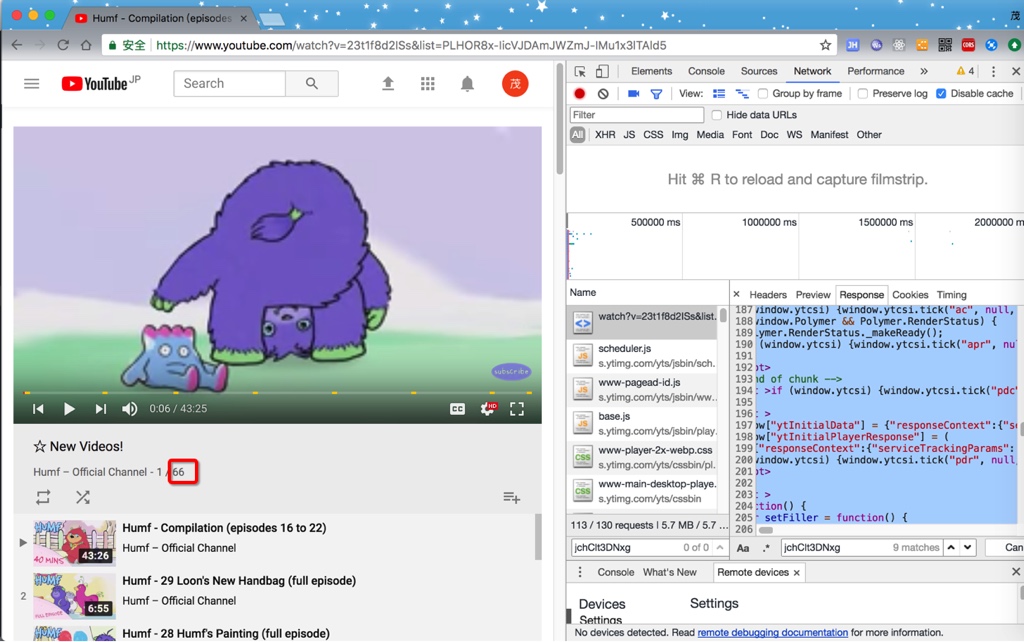
Task: Select the base.js request
Action: 643,423
